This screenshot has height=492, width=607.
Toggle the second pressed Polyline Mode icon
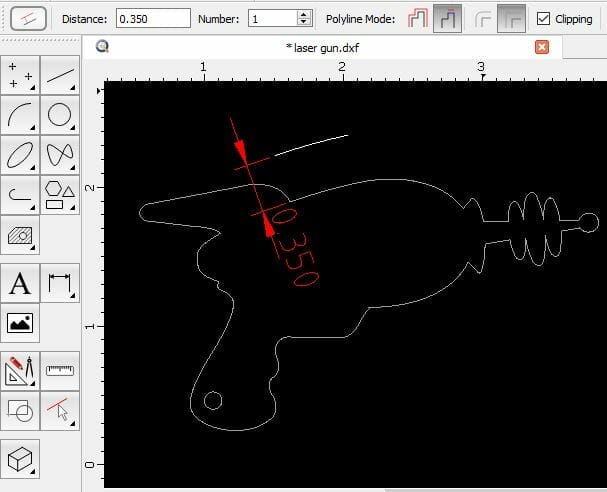(x=447, y=19)
